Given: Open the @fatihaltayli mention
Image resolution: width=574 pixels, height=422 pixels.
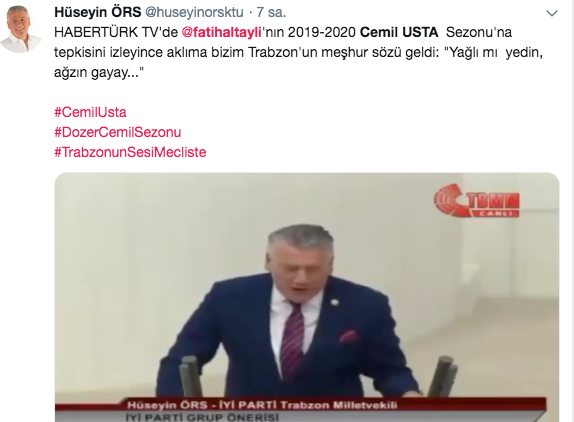Looking at the screenshot, I should [x=221, y=33].
